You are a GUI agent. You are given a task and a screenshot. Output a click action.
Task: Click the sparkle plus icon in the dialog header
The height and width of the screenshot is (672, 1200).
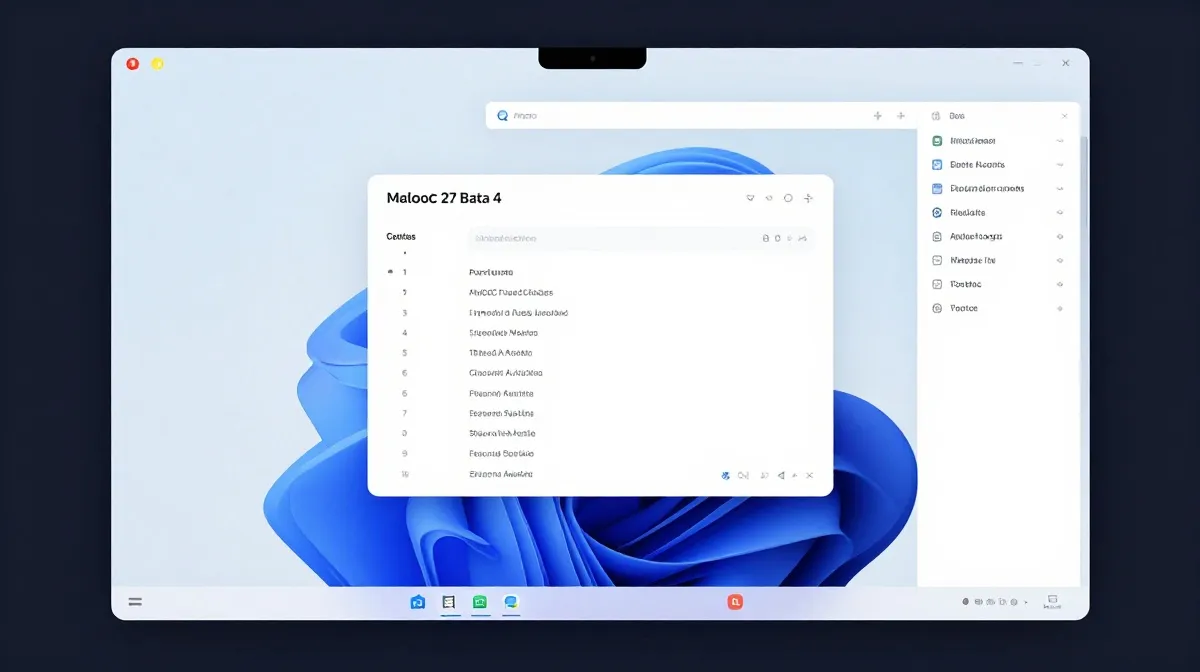pyautogui.click(x=808, y=198)
